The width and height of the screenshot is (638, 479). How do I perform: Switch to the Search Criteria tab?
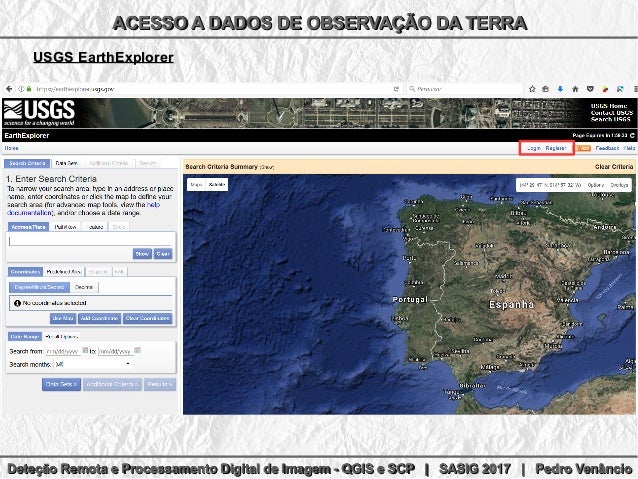(27, 163)
